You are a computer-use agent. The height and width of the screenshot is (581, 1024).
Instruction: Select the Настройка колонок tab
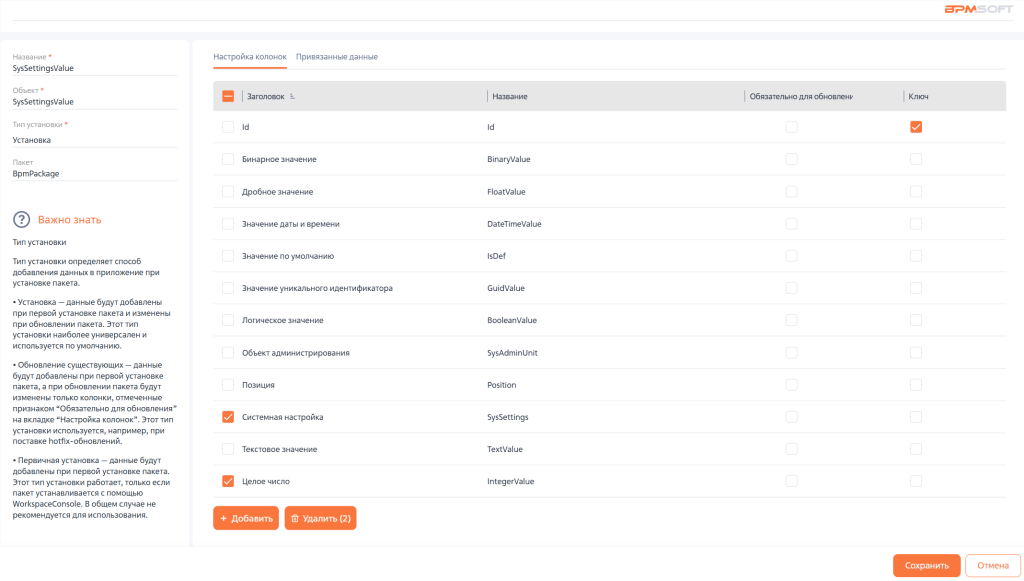click(250, 57)
